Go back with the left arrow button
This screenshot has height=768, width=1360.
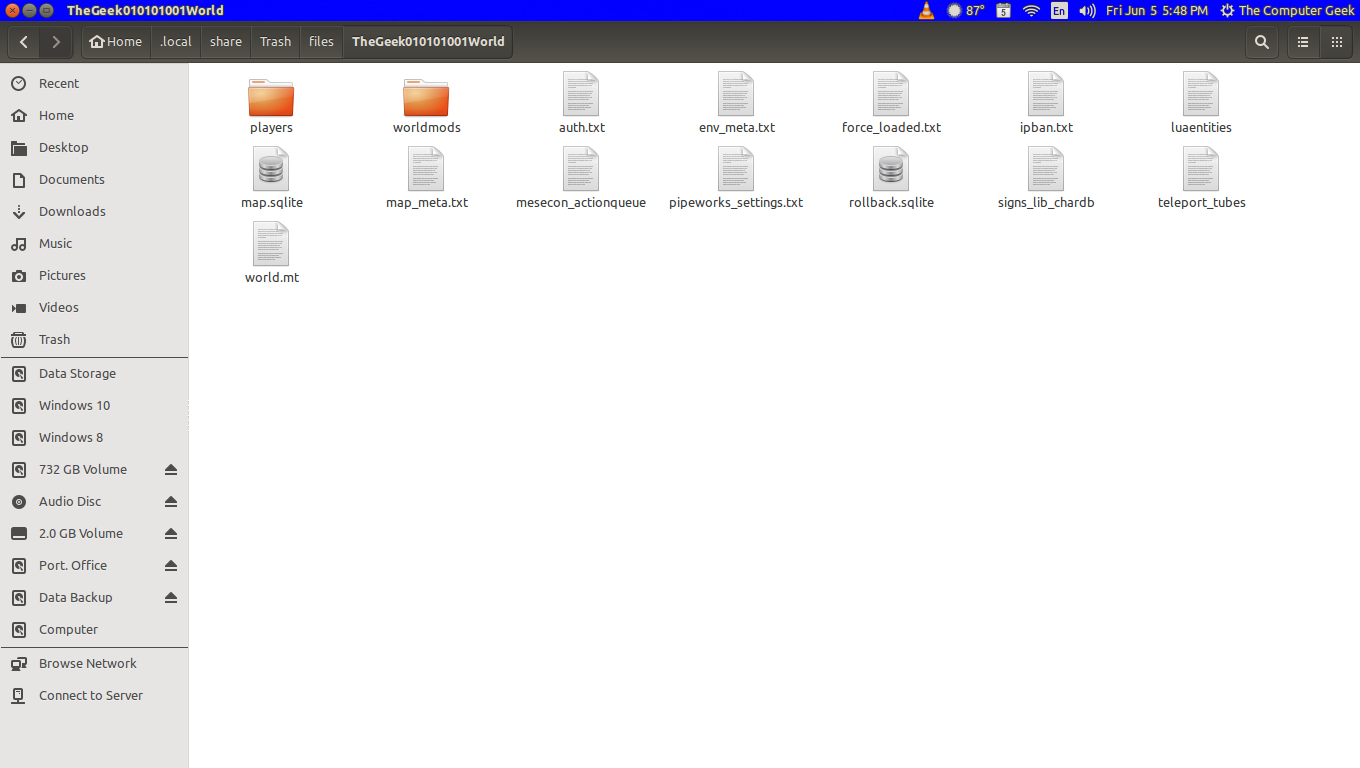[24, 42]
